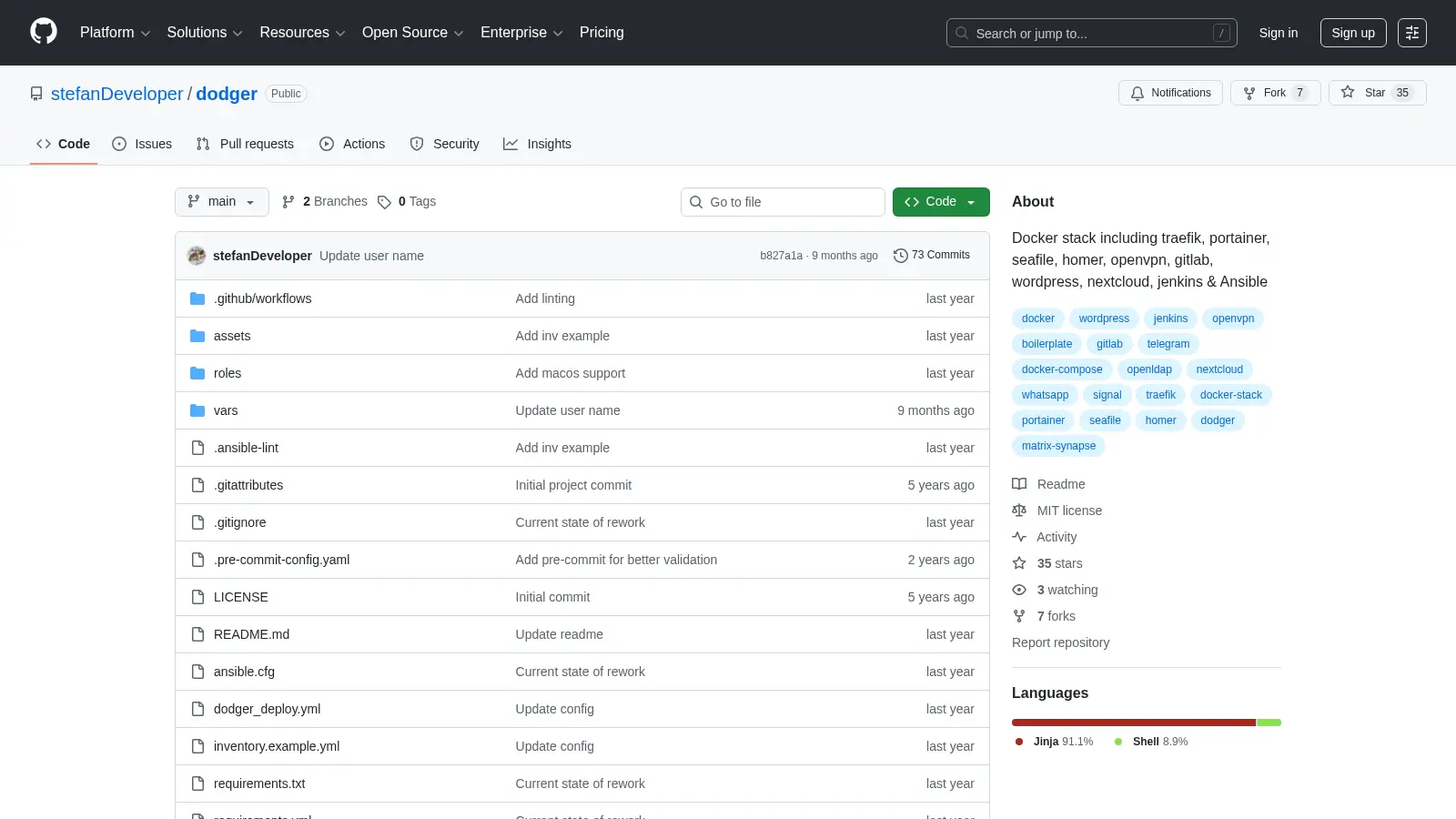This screenshot has width=1456, height=819.
Task: Open the ansible.cfg file
Action: [x=244, y=672]
